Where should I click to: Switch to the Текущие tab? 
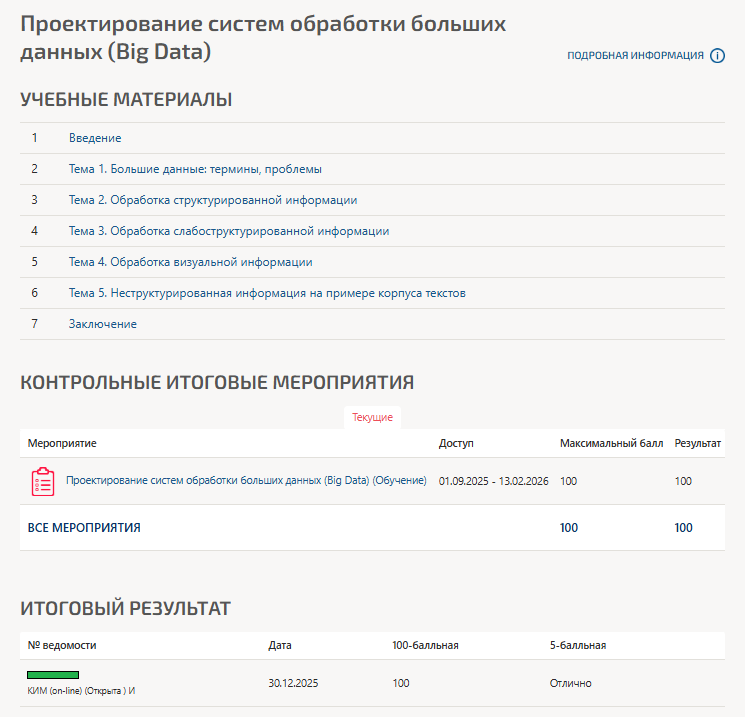pyautogui.click(x=372, y=417)
